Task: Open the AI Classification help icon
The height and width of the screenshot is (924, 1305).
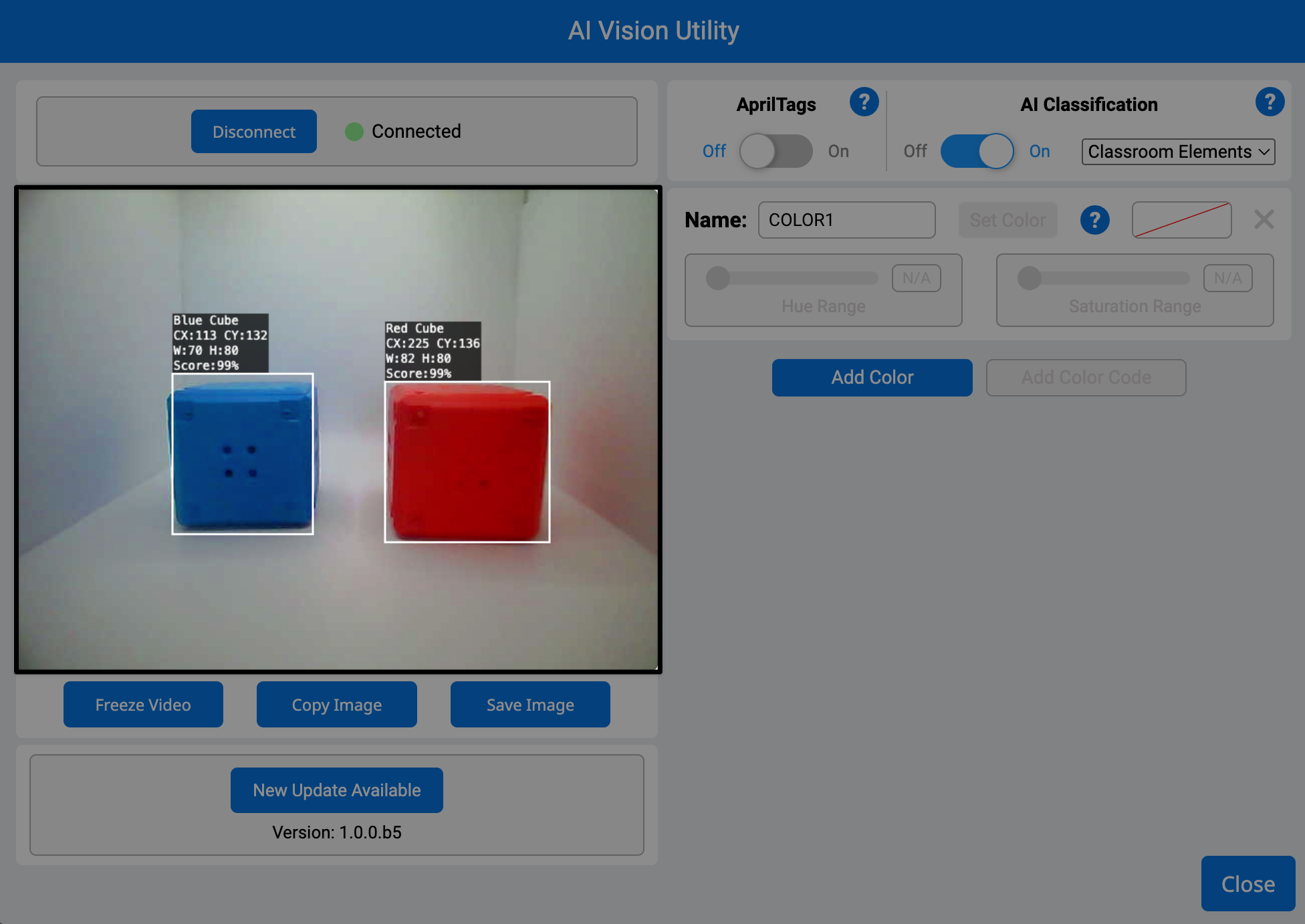Action: click(1270, 102)
